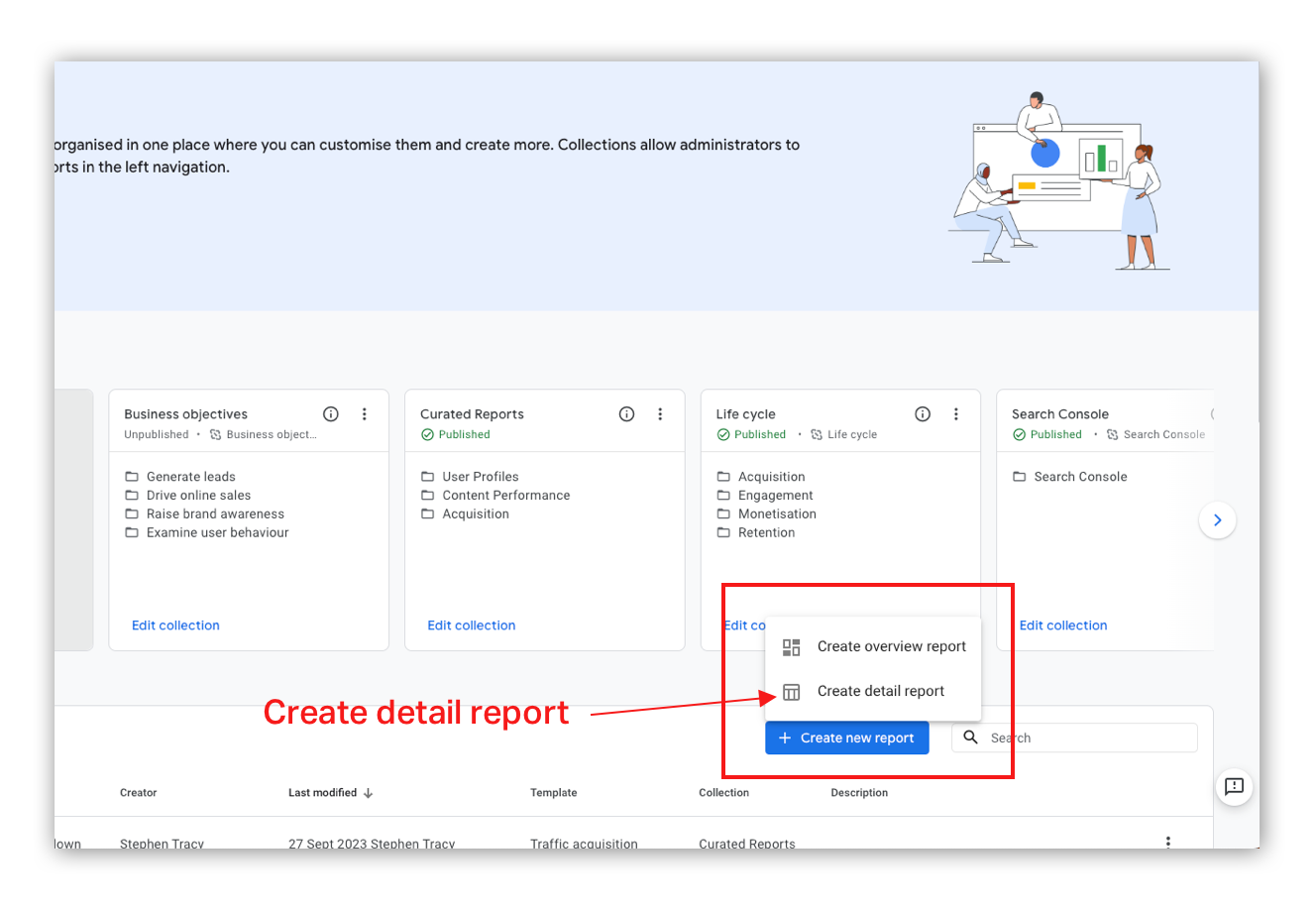Image resolution: width=1316 pixels, height=910 pixels.
Task: Click the folder icon beside Generate leads
Action: coord(132,476)
